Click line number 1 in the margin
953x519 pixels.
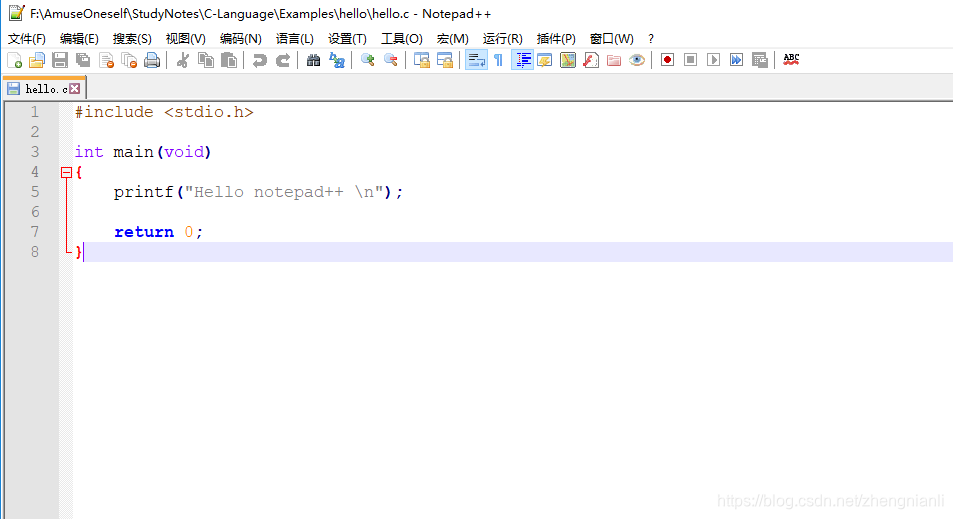(35, 112)
